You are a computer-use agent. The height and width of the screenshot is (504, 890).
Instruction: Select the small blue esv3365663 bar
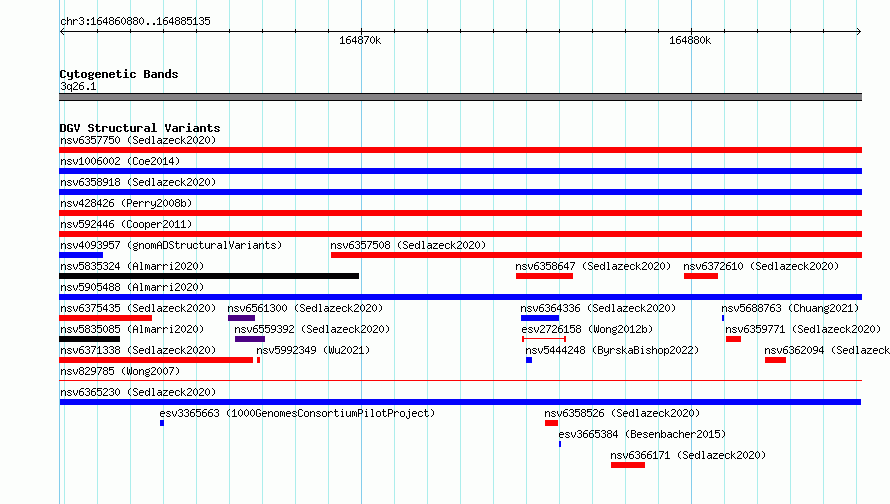point(162,423)
